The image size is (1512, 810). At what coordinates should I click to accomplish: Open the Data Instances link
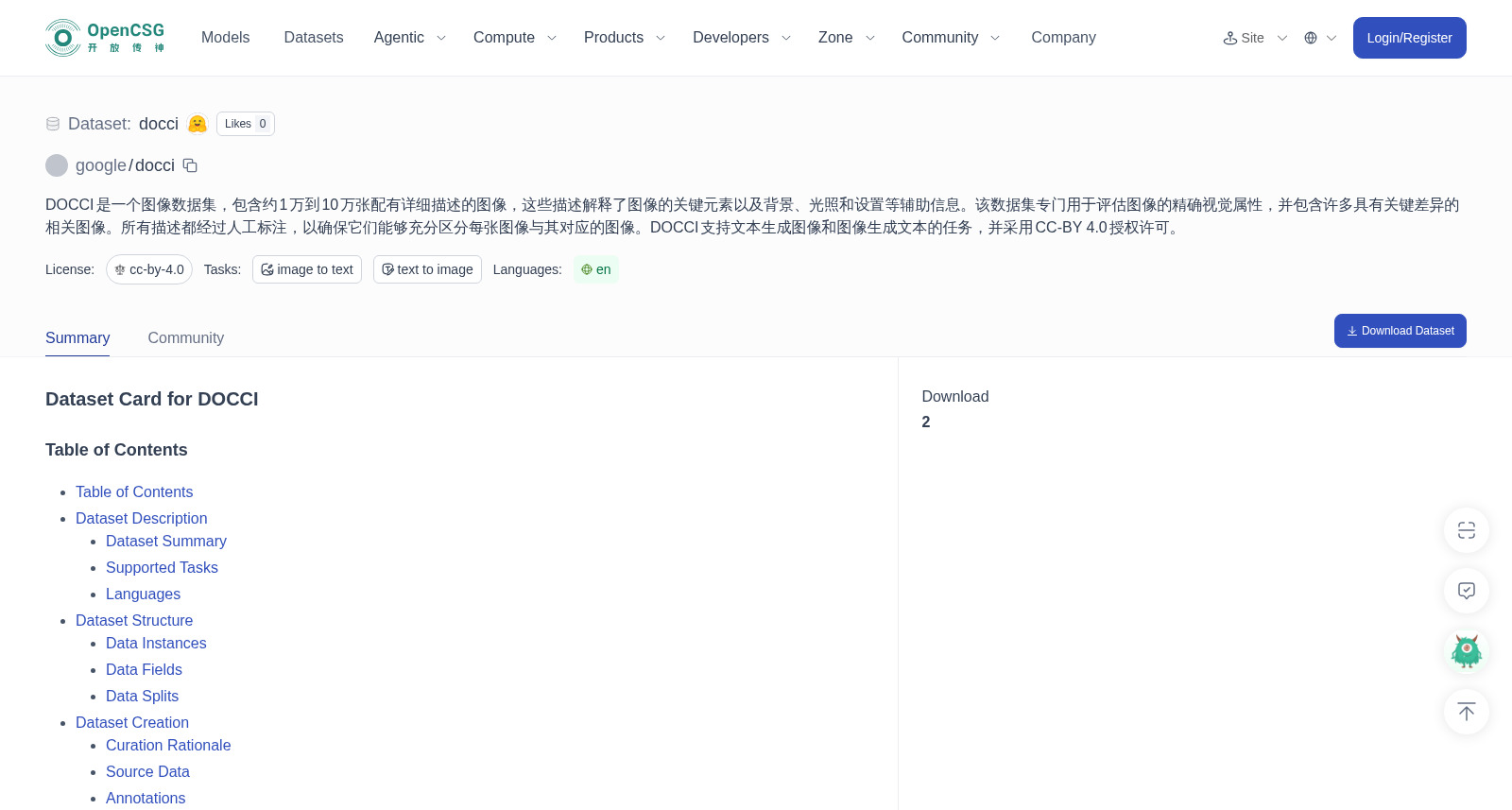[x=156, y=643]
